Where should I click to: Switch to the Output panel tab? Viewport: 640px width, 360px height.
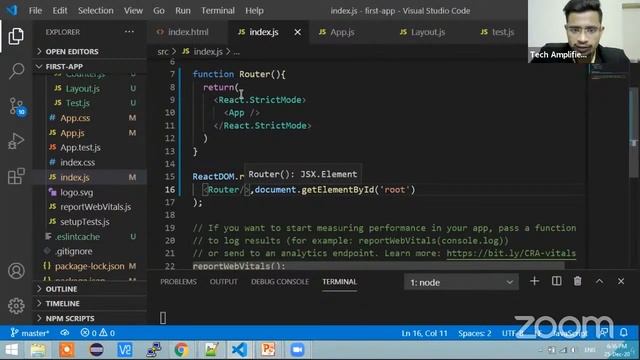coord(223,282)
